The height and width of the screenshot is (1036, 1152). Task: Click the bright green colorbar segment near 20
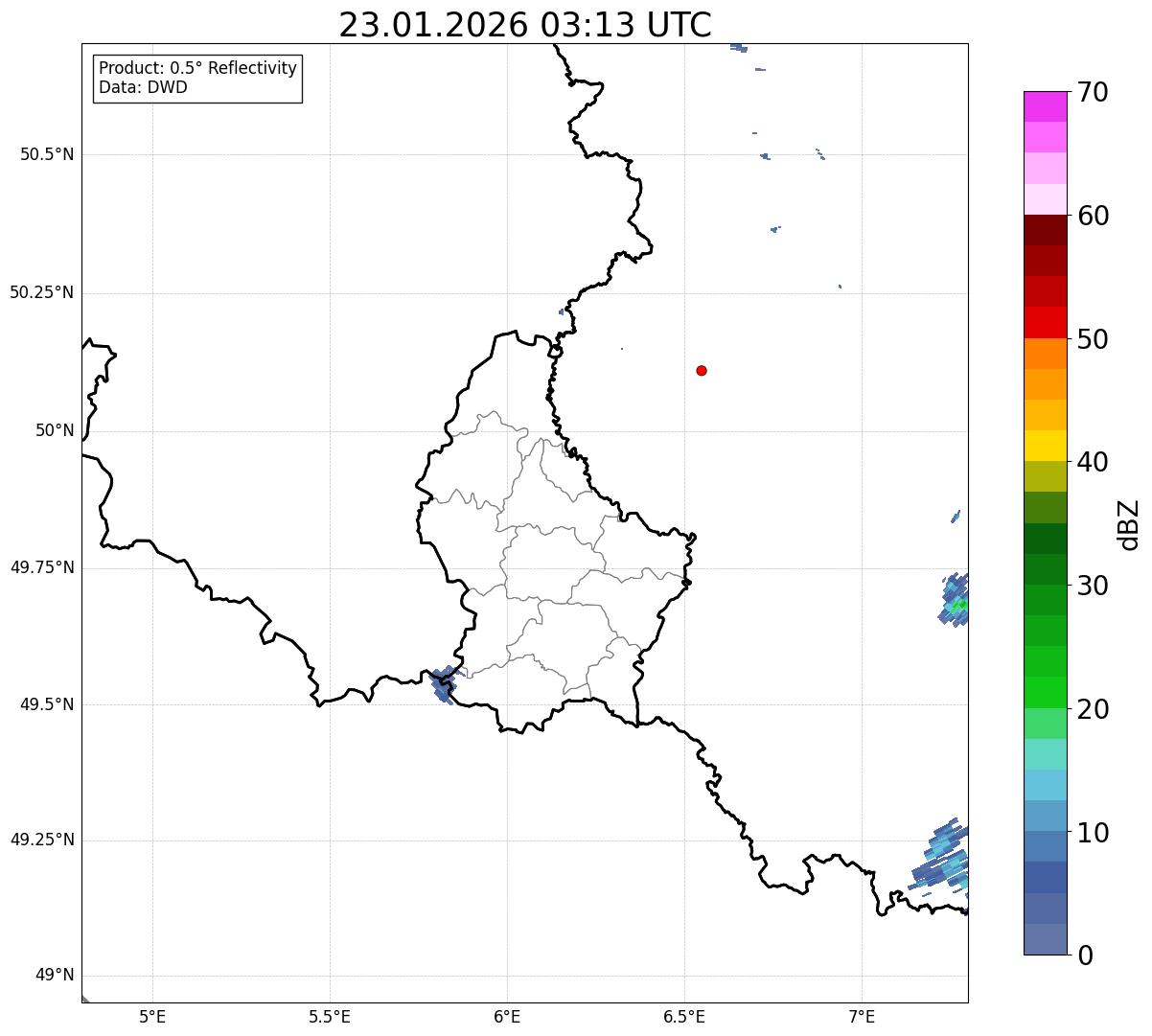tap(1045, 692)
